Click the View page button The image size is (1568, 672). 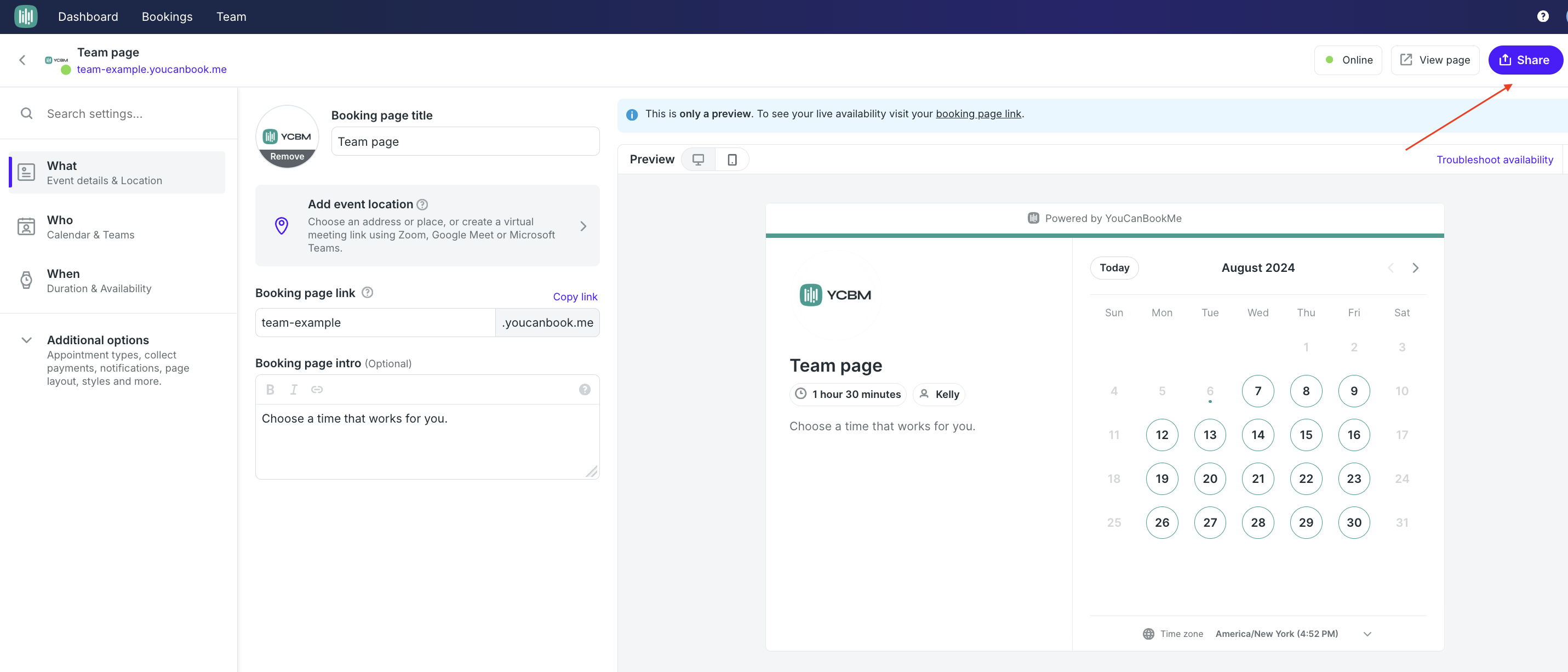pos(1435,60)
